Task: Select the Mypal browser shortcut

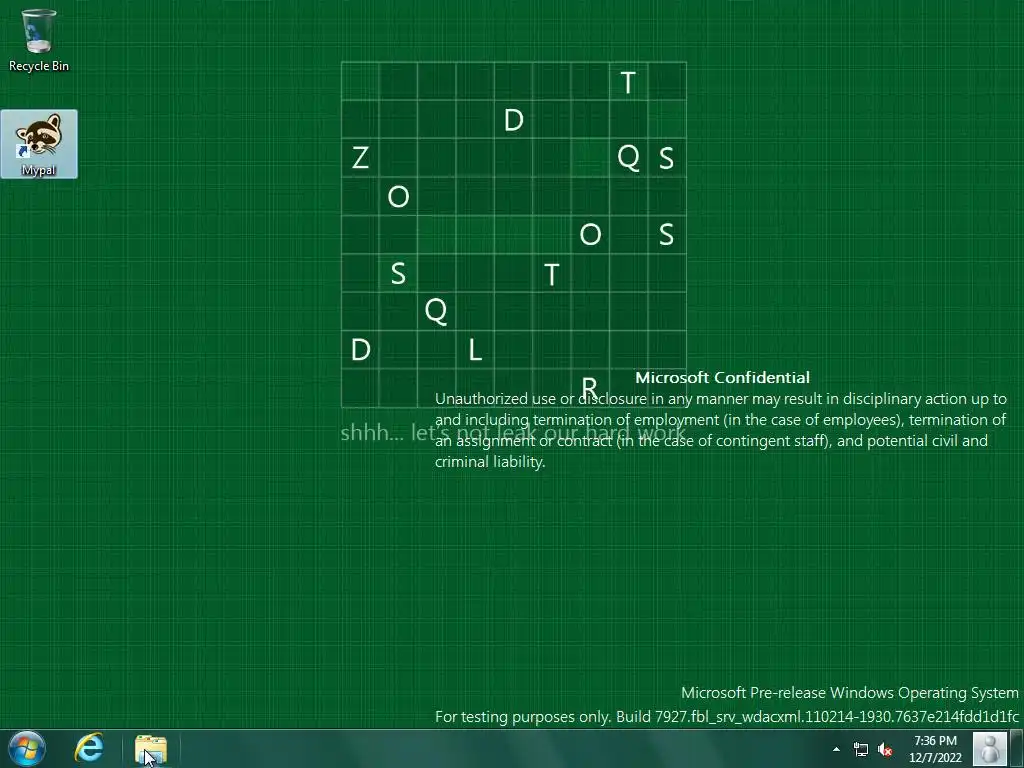Action: 39,144
